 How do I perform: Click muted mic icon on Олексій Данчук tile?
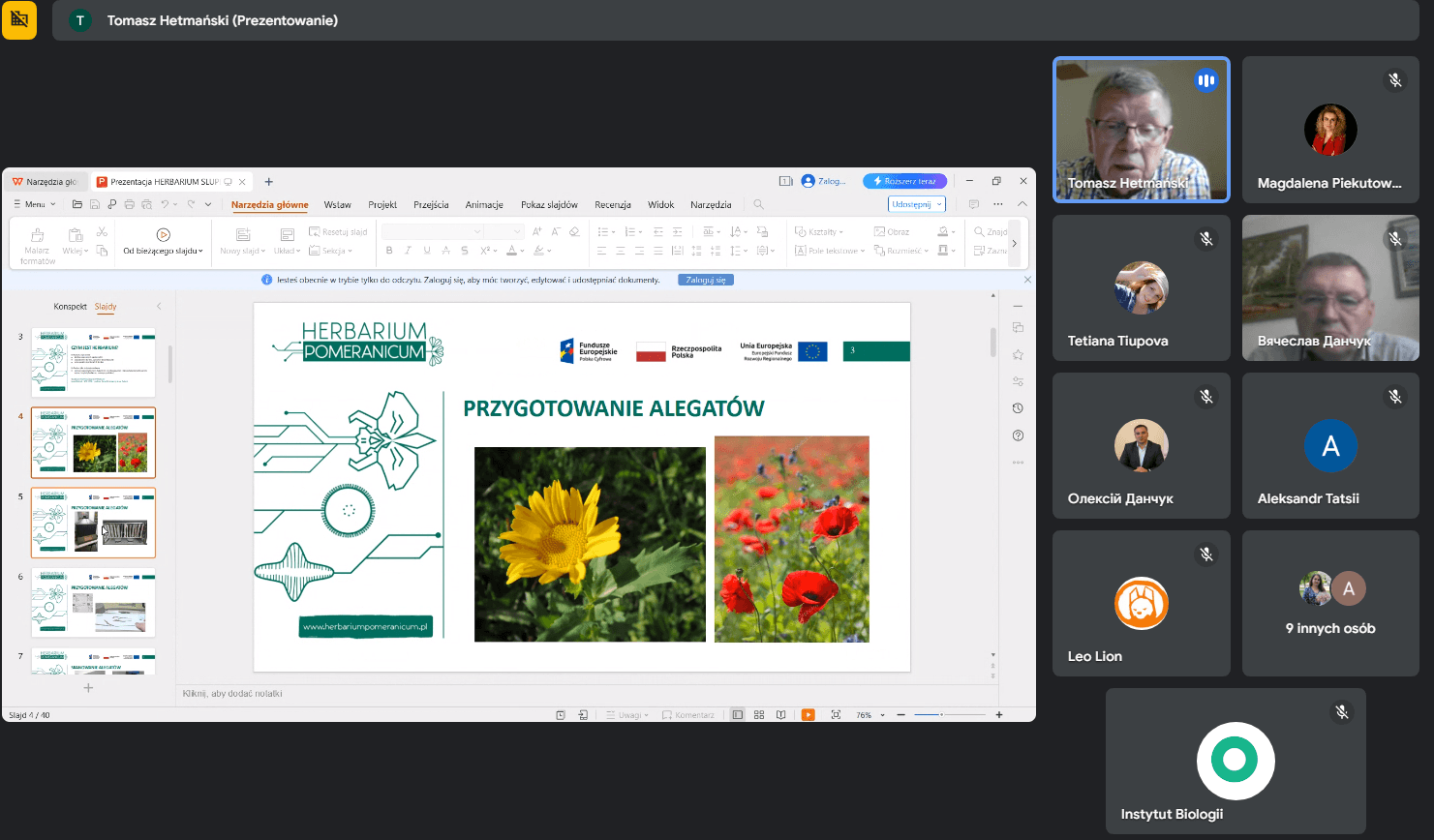pyautogui.click(x=1206, y=396)
